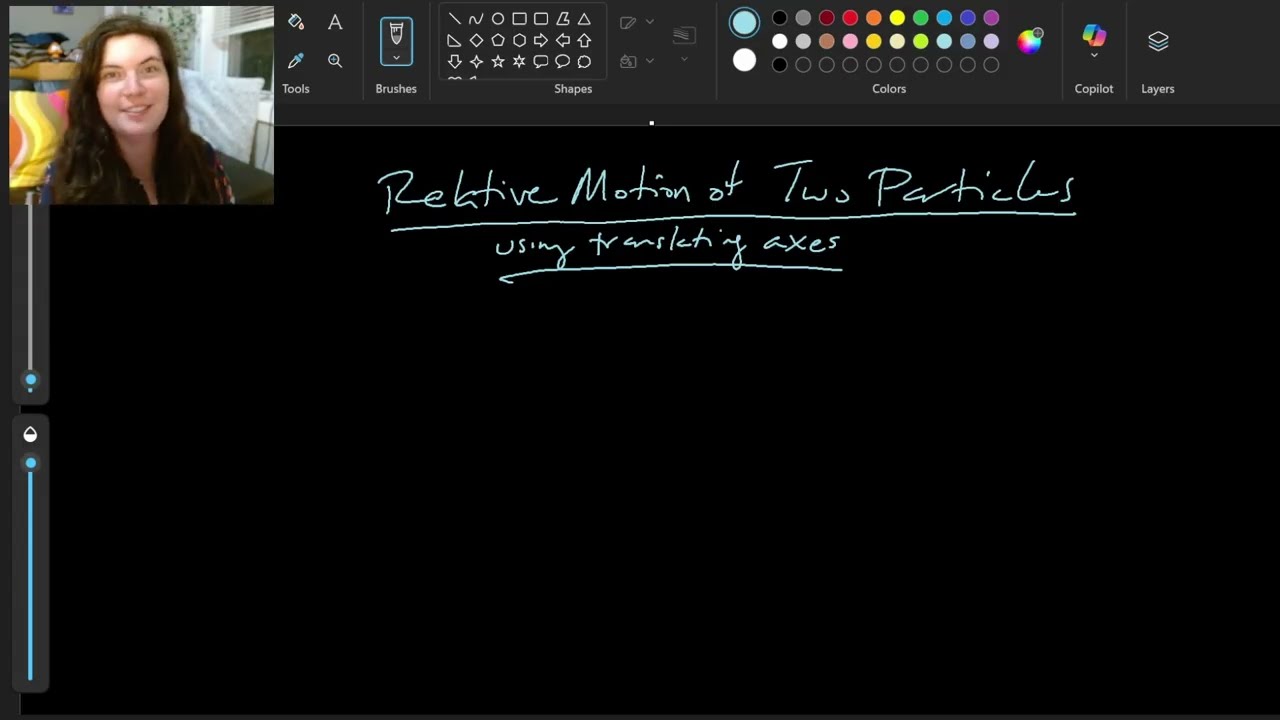This screenshot has width=1280, height=720.
Task: Open Edit colors rainbow wheel
Action: 1030,41
